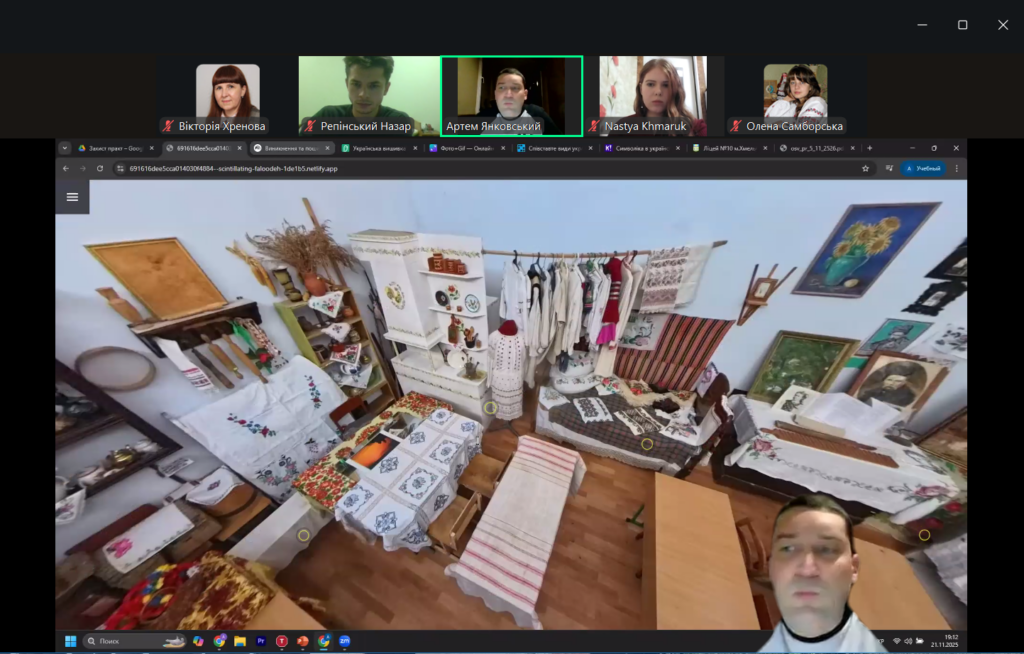
Task: Open PowerPoint from the taskbar
Action: click(302, 641)
